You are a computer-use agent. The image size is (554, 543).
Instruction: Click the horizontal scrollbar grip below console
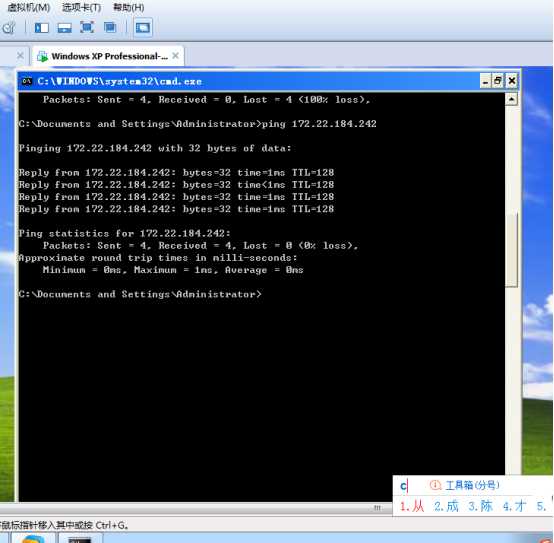pyautogui.click(x=377, y=508)
